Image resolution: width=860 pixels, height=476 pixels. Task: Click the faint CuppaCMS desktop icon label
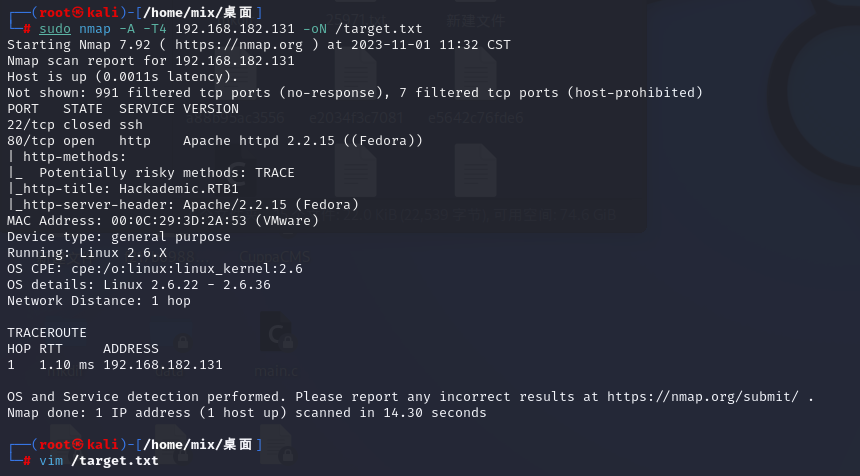[x=275, y=257]
